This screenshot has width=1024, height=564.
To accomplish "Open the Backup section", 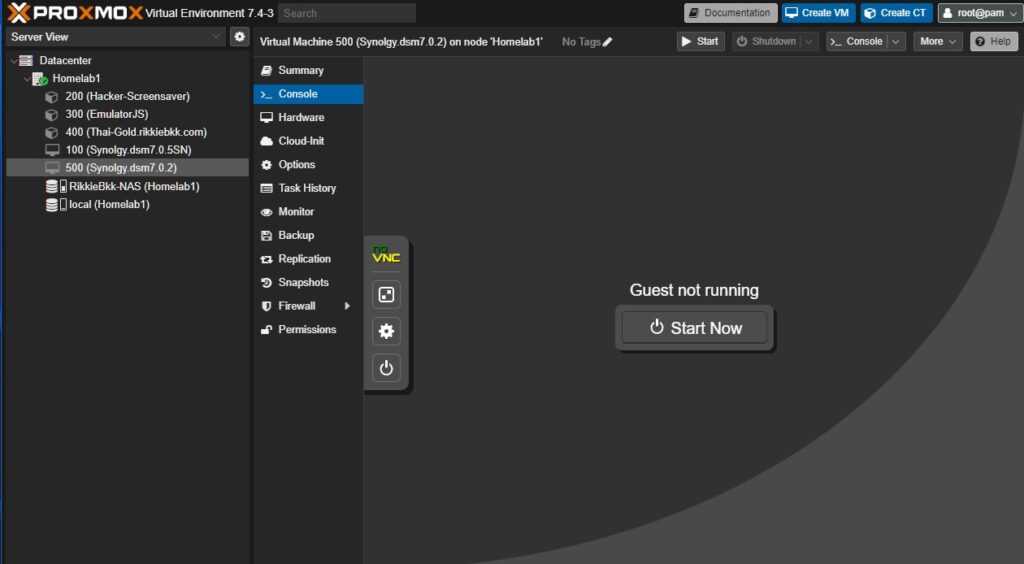I will pos(308,235).
